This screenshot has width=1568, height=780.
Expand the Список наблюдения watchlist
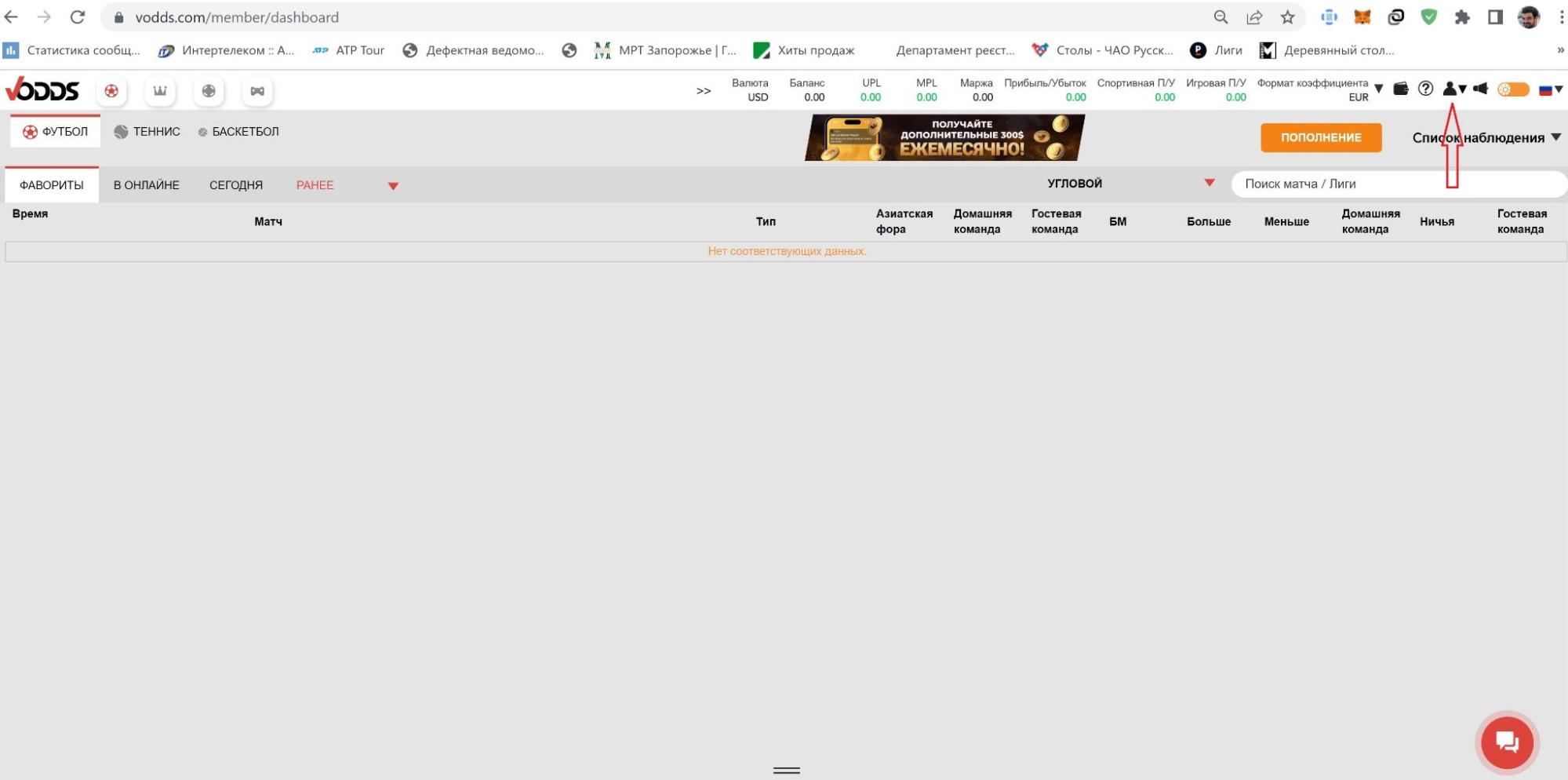pyautogui.click(x=1486, y=138)
